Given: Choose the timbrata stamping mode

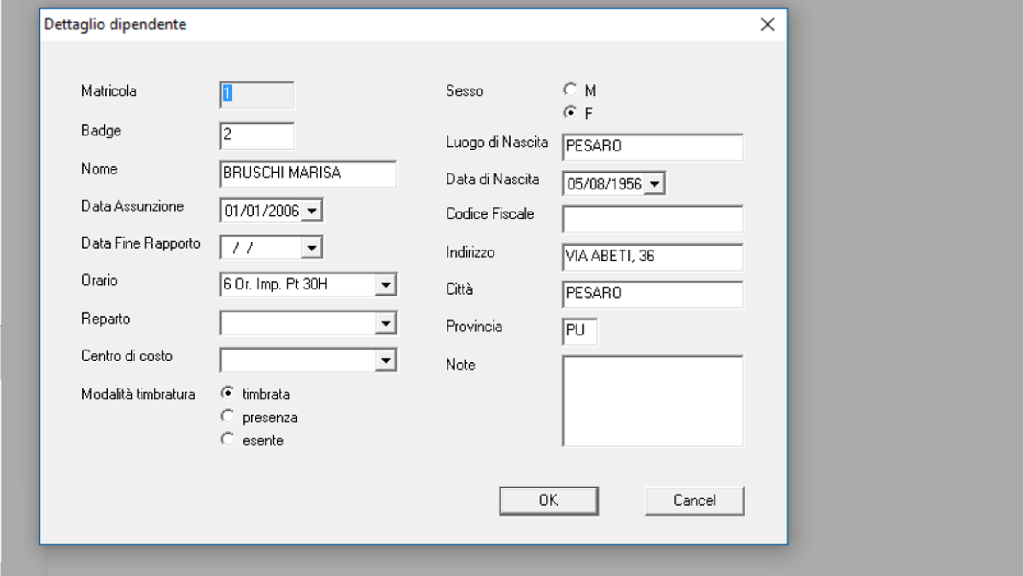Looking at the screenshot, I should pos(227,393).
